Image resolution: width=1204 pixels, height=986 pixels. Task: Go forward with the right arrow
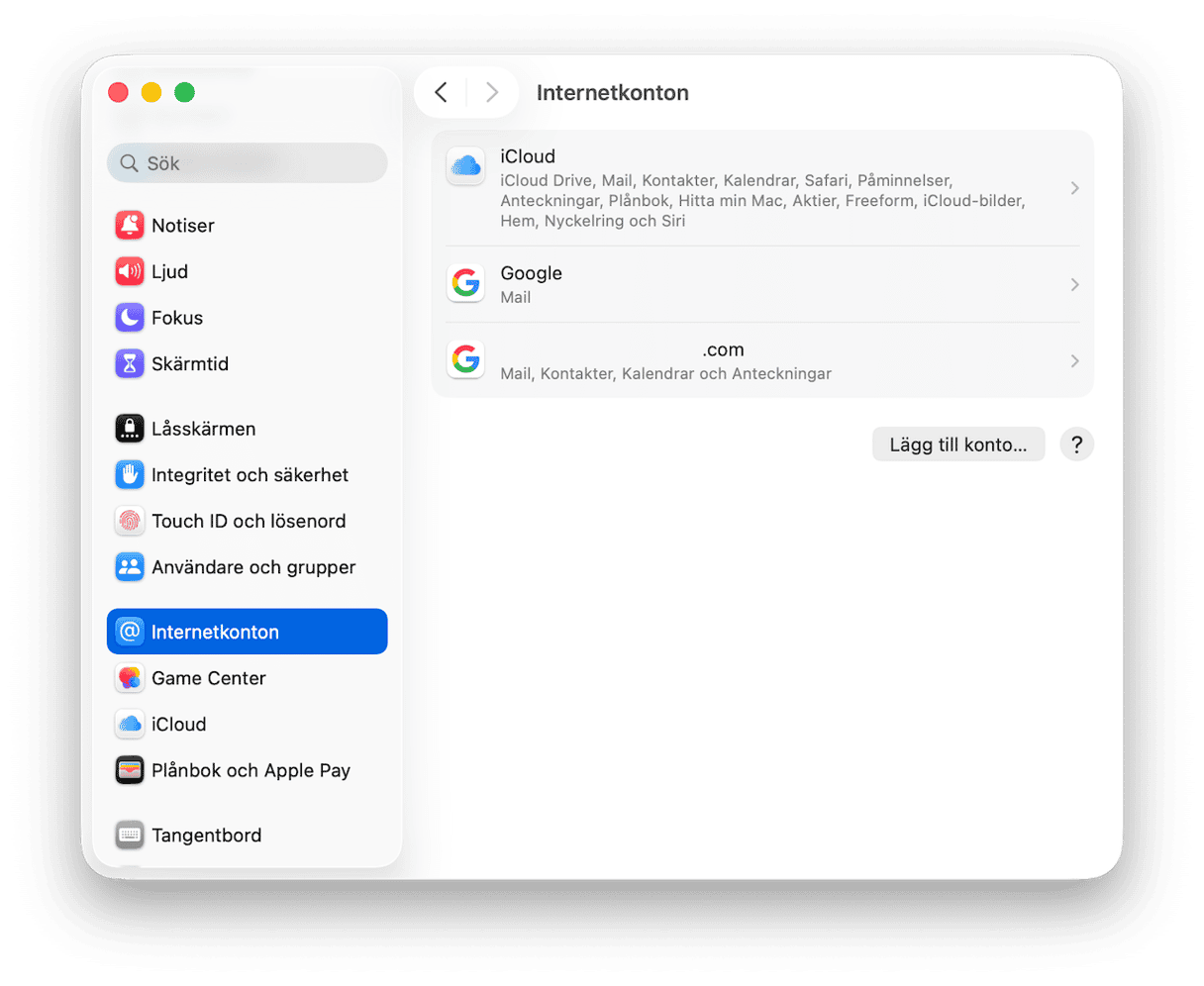[x=491, y=92]
